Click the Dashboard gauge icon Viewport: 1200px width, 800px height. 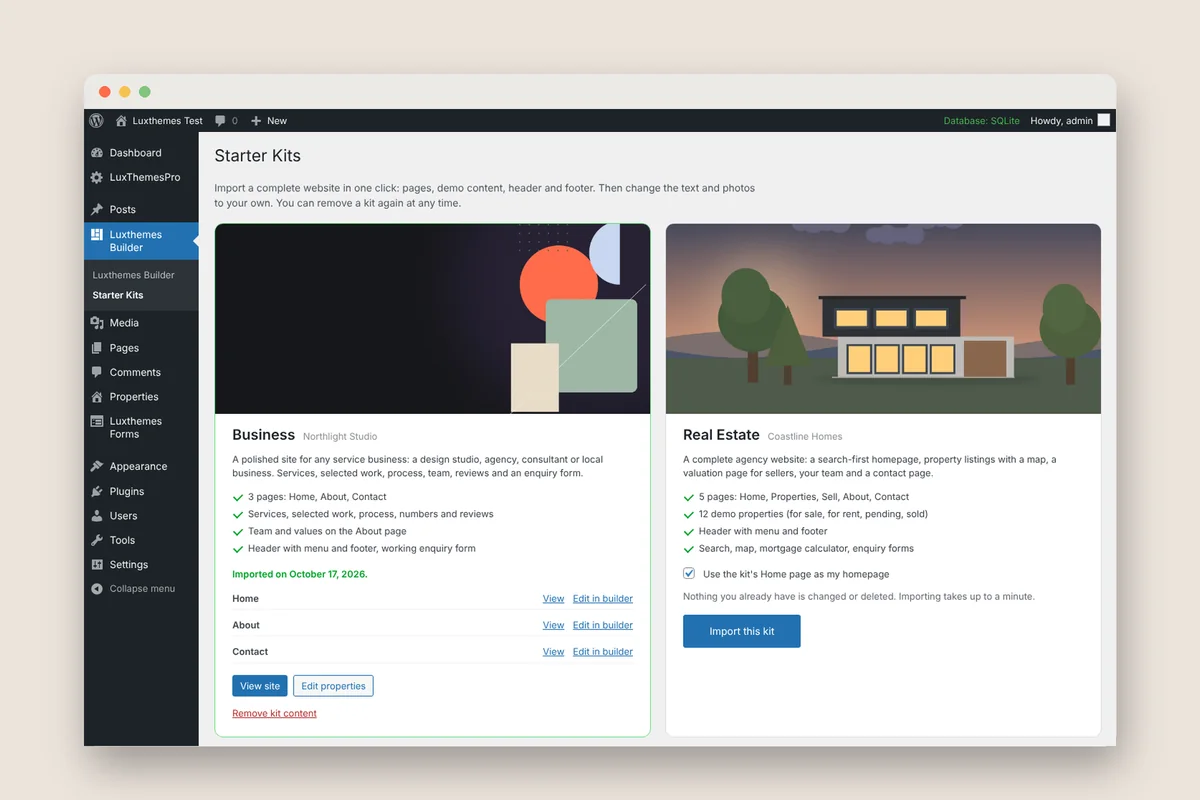97,153
